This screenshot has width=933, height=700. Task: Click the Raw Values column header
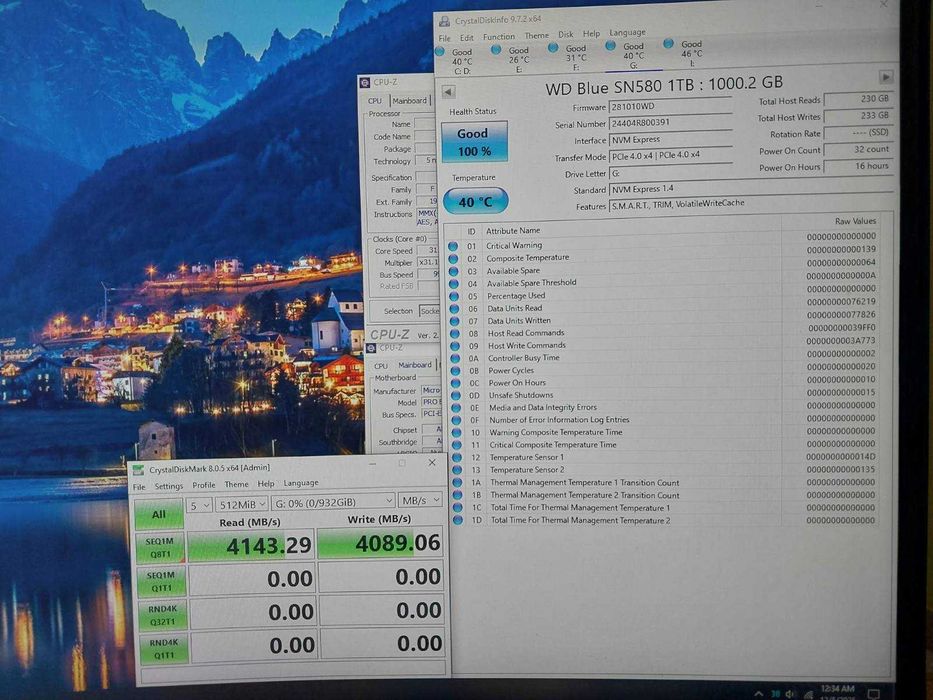[855, 221]
